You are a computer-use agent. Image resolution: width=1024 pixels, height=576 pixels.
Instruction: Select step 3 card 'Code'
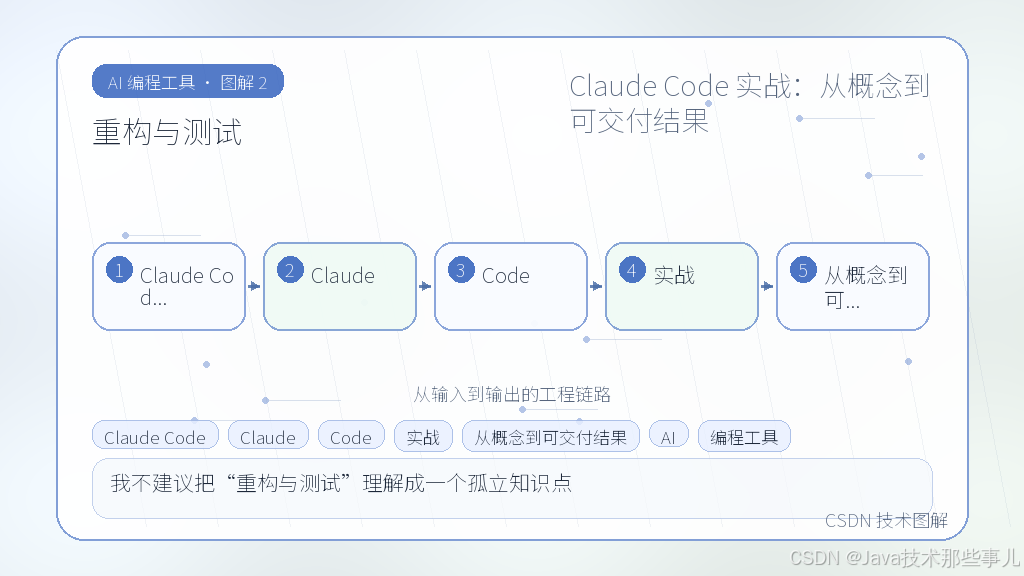(511, 287)
